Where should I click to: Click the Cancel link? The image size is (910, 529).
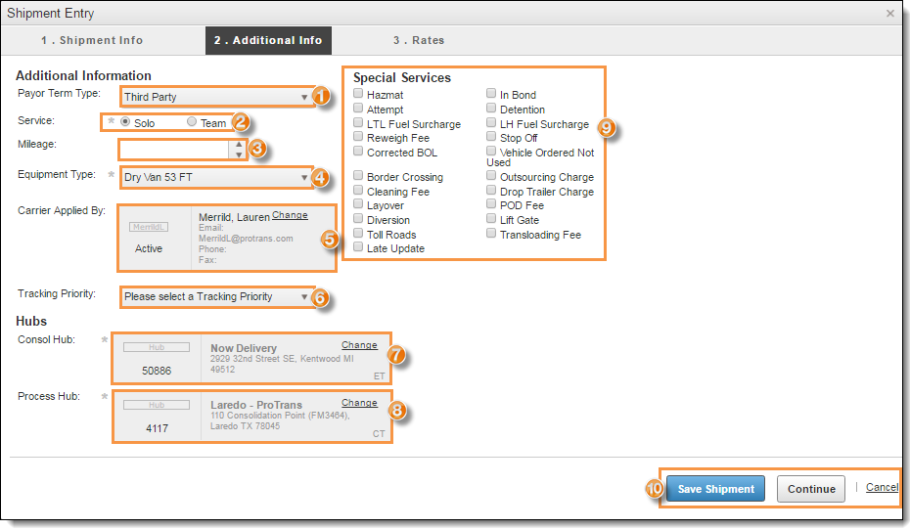coord(881,488)
